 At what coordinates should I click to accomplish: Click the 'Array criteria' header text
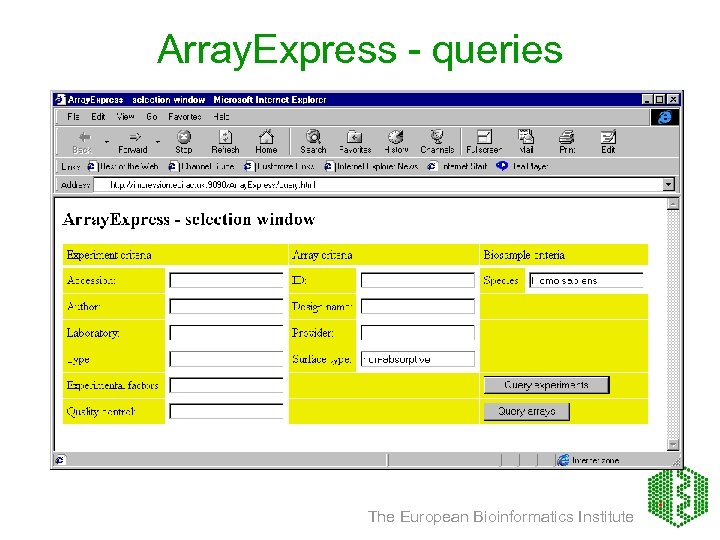coord(322,255)
